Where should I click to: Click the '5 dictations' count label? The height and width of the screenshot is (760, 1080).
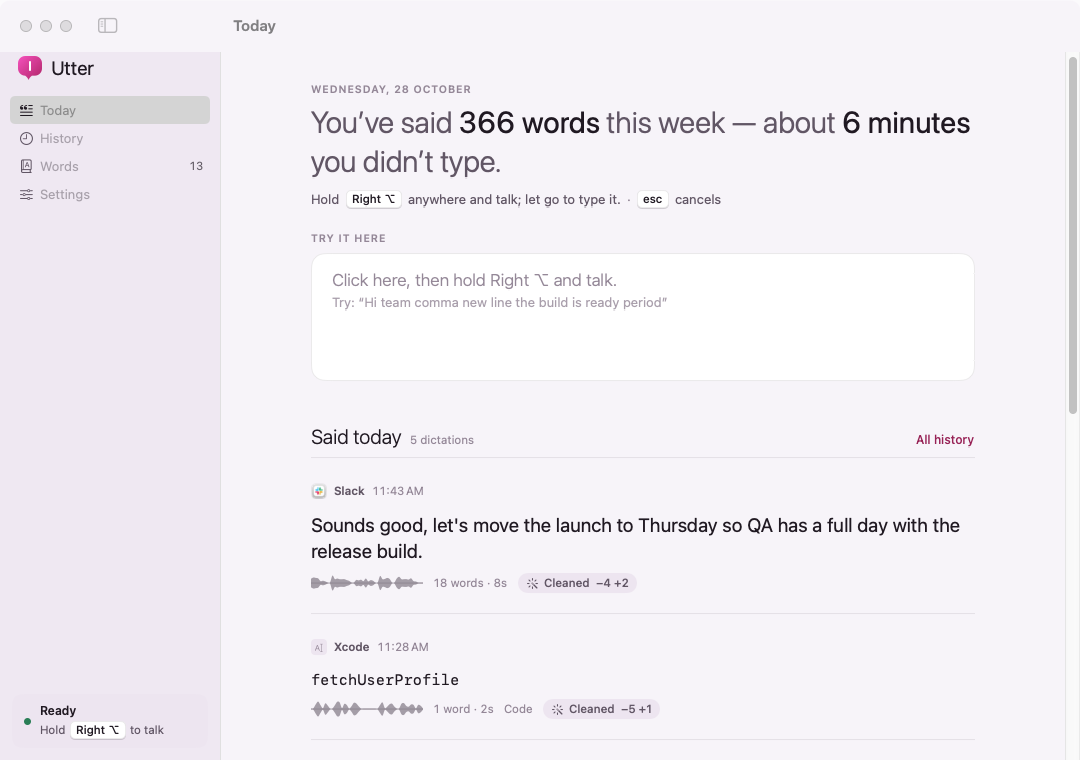click(442, 440)
